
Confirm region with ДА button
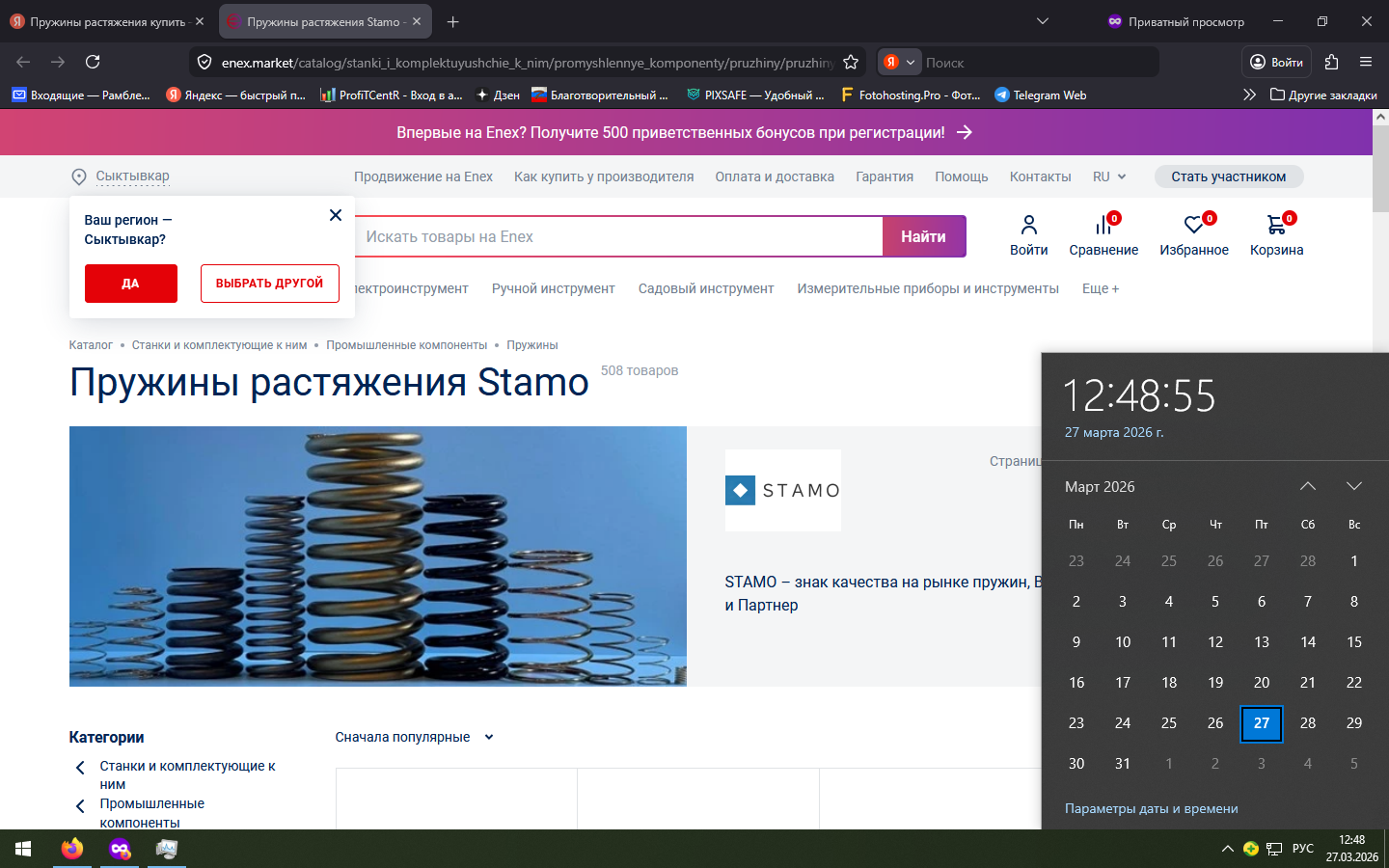[x=130, y=284]
